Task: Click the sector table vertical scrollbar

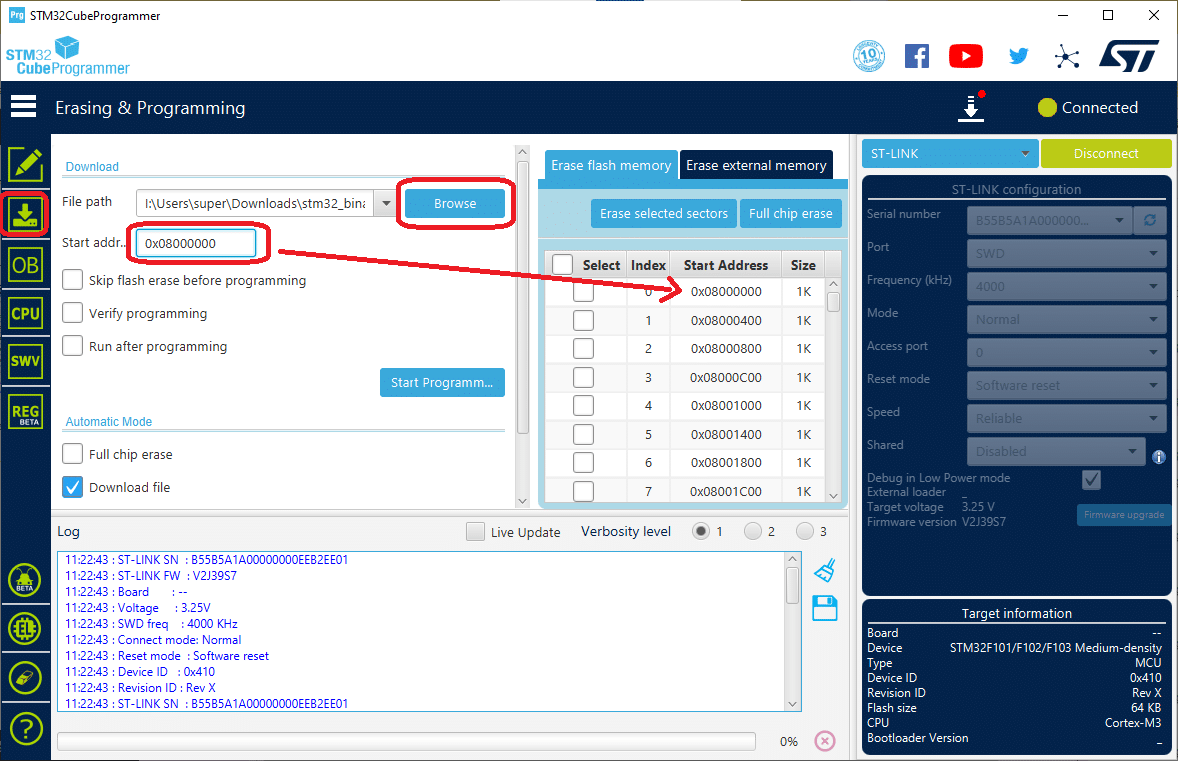Action: (x=832, y=390)
